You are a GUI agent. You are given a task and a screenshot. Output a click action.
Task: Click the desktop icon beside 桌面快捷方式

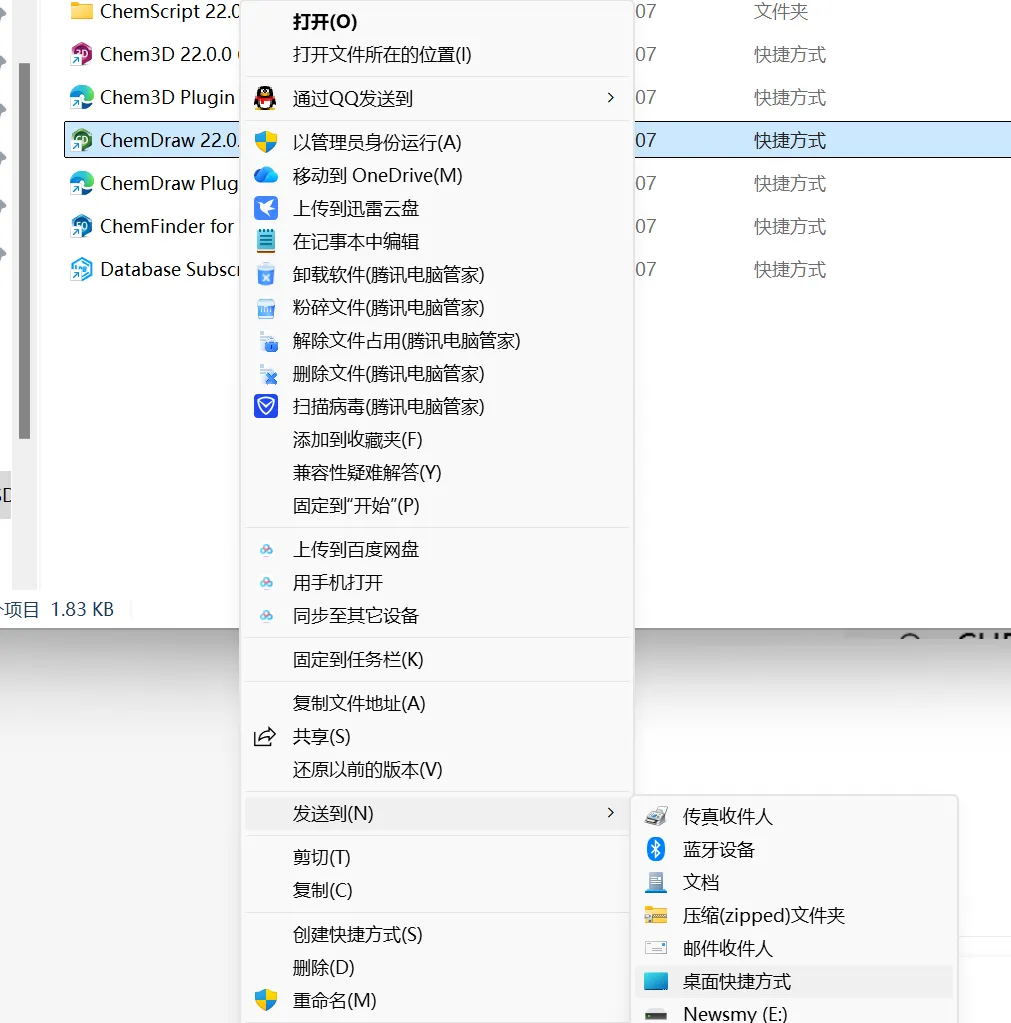pos(656,981)
